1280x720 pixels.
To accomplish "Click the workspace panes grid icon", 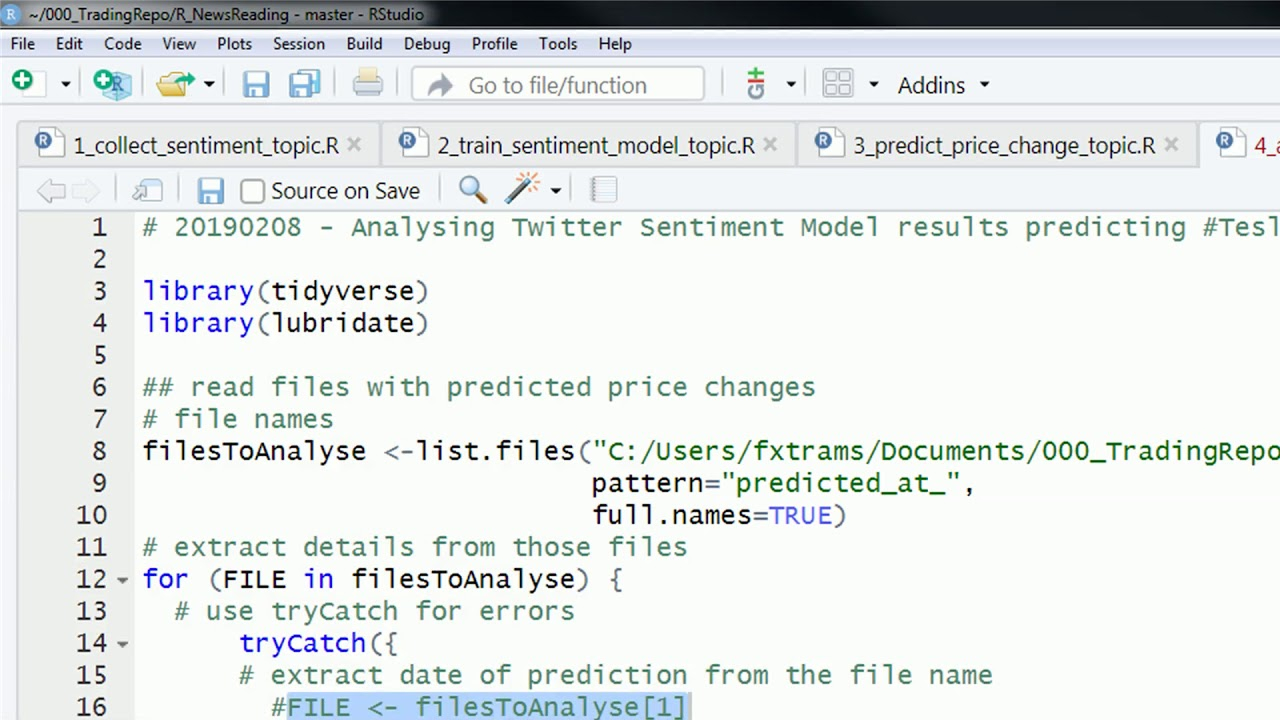I will [x=837, y=84].
